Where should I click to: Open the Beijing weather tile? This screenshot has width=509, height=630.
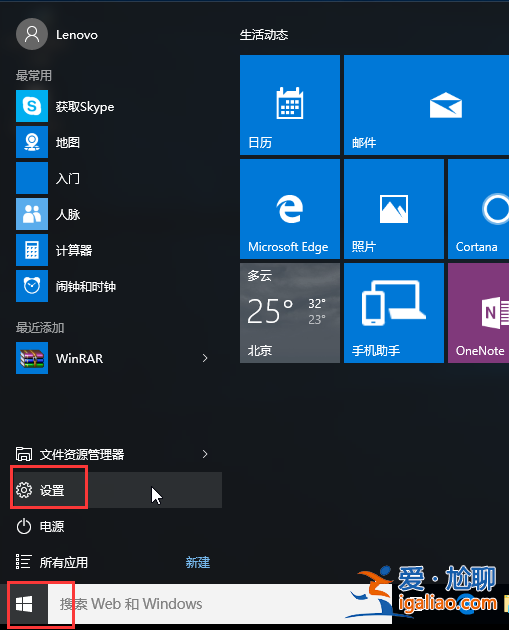290,313
